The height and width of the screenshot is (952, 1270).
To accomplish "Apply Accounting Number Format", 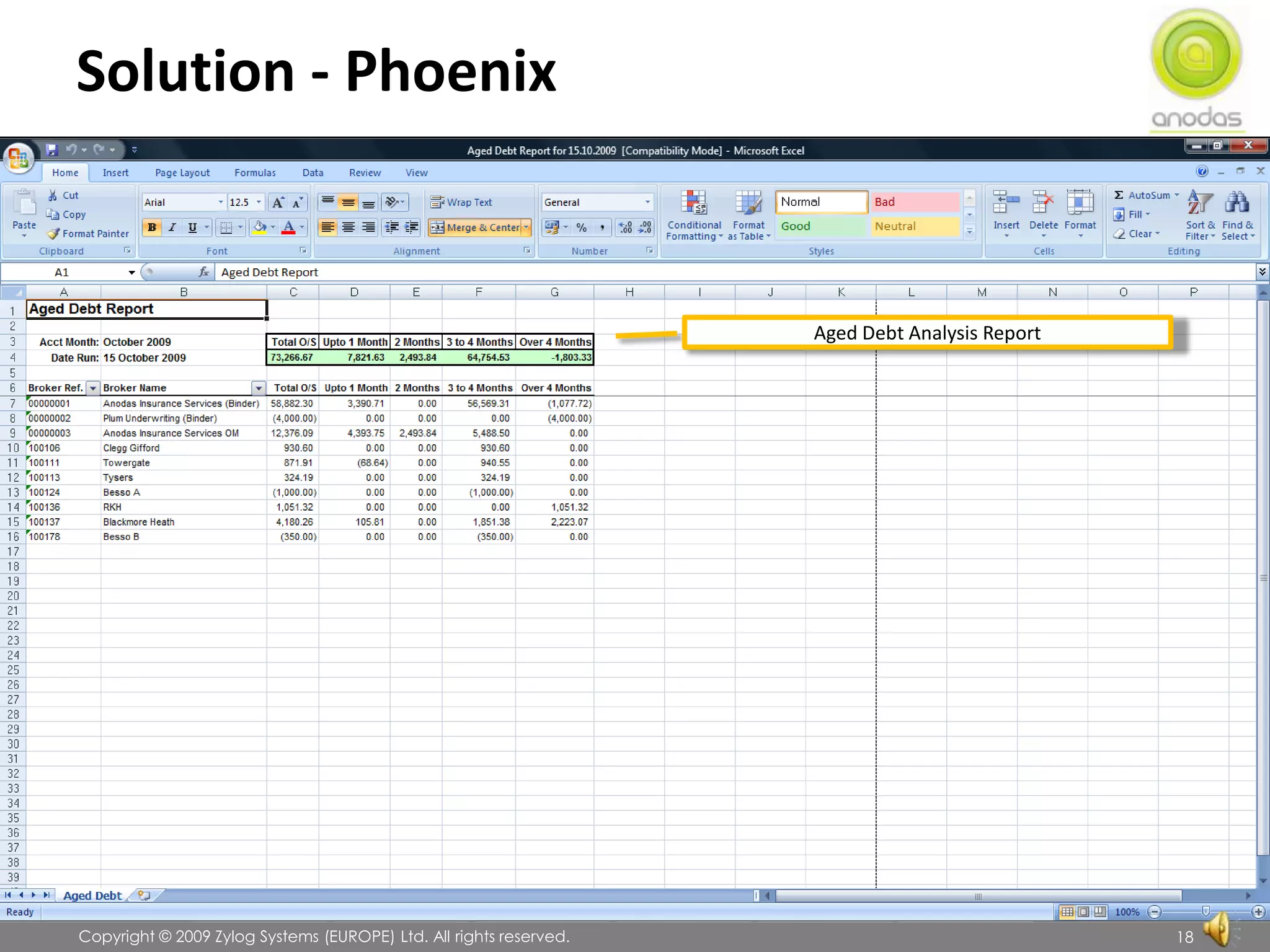I will [551, 227].
